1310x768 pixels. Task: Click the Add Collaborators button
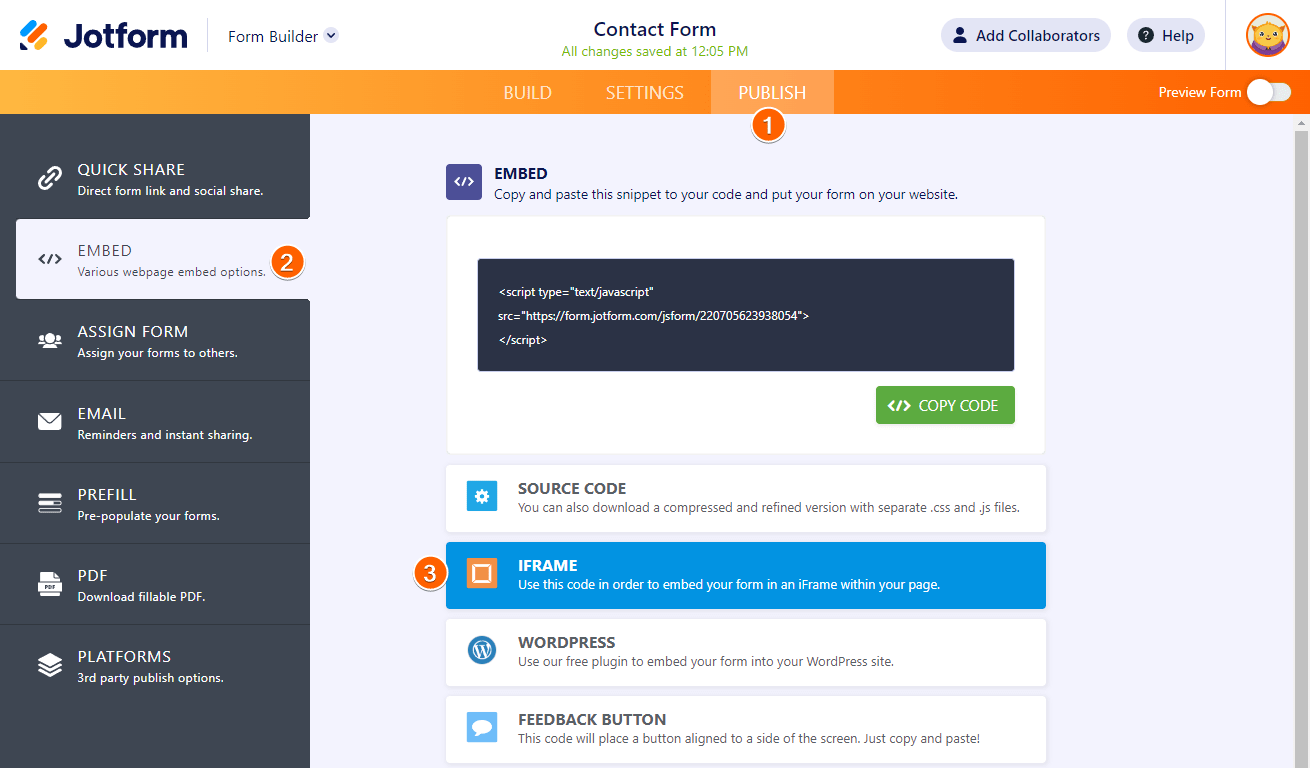(1025, 36)
